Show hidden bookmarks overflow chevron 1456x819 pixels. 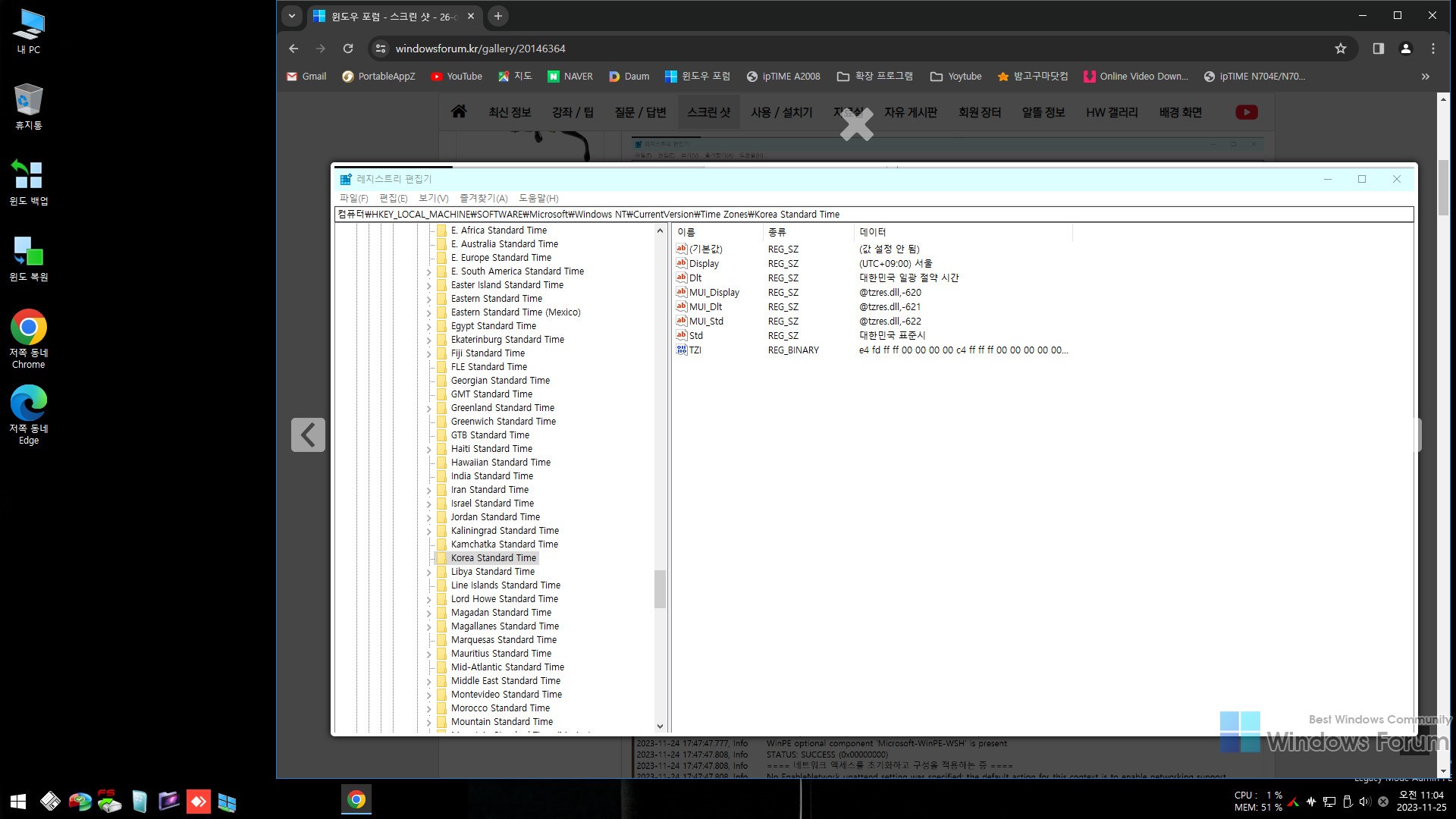[1426, 77]
